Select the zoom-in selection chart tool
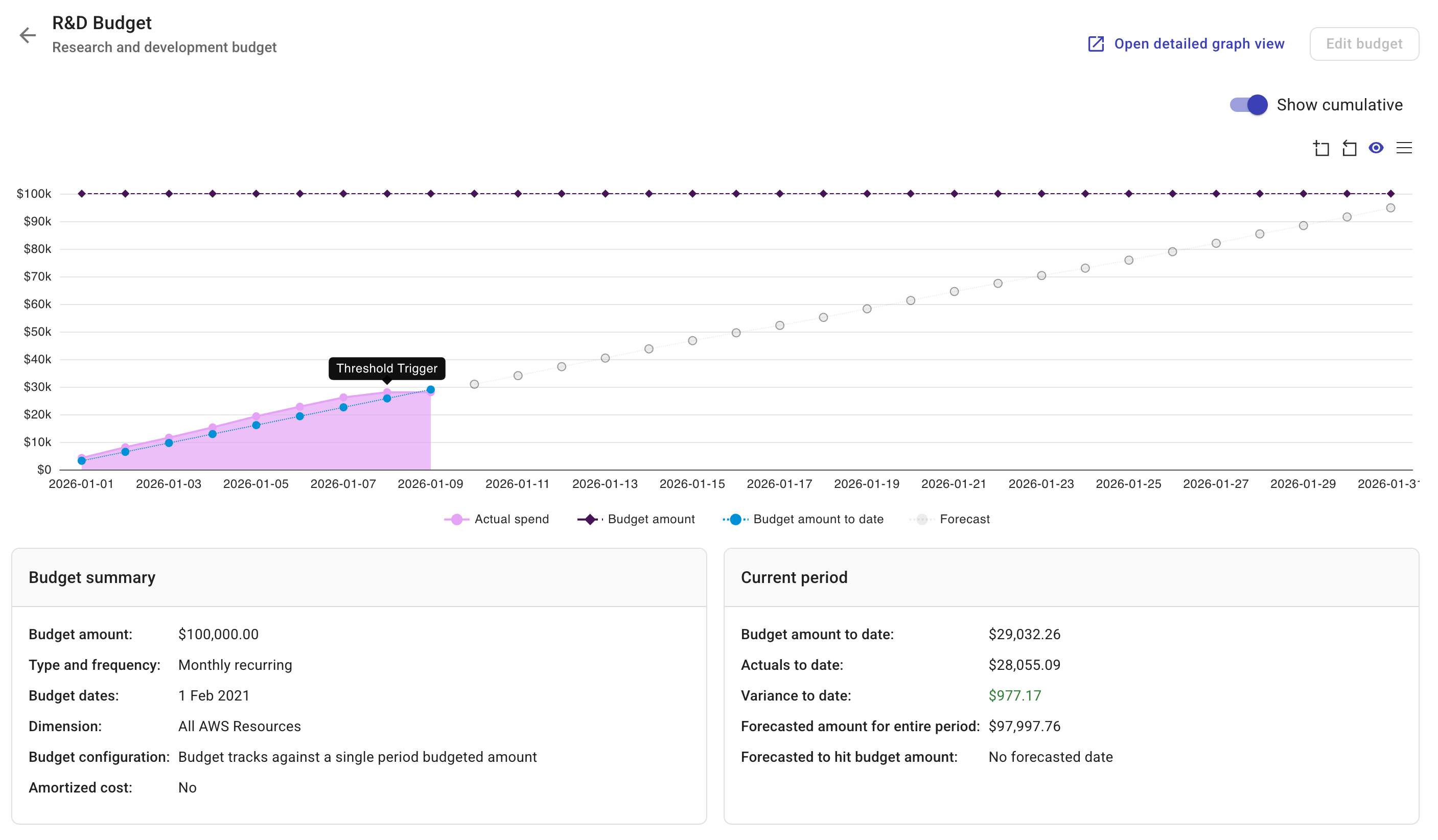1438x840 pixels. point(1321,148)
